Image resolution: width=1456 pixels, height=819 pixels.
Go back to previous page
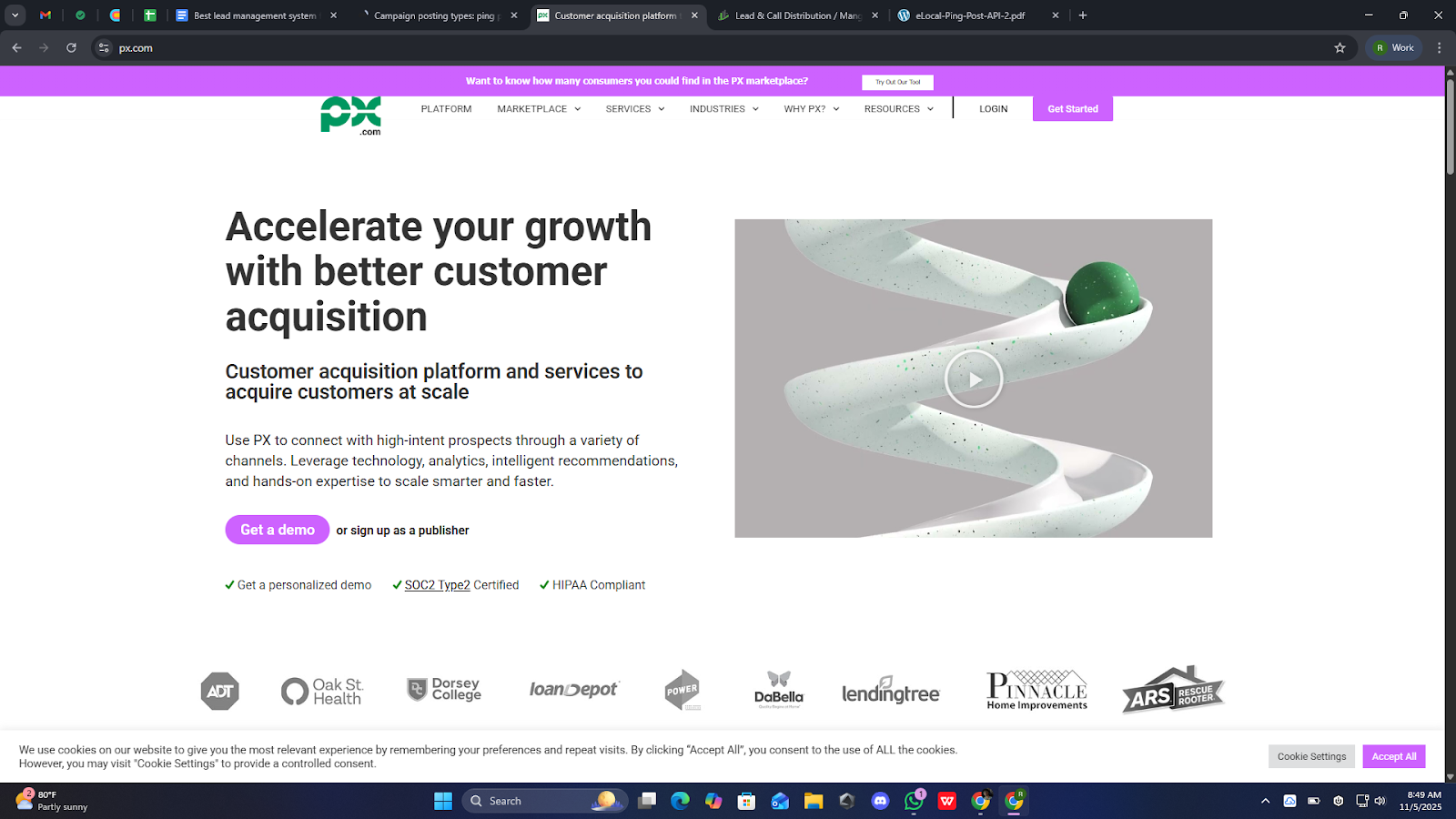click(16, 48)
